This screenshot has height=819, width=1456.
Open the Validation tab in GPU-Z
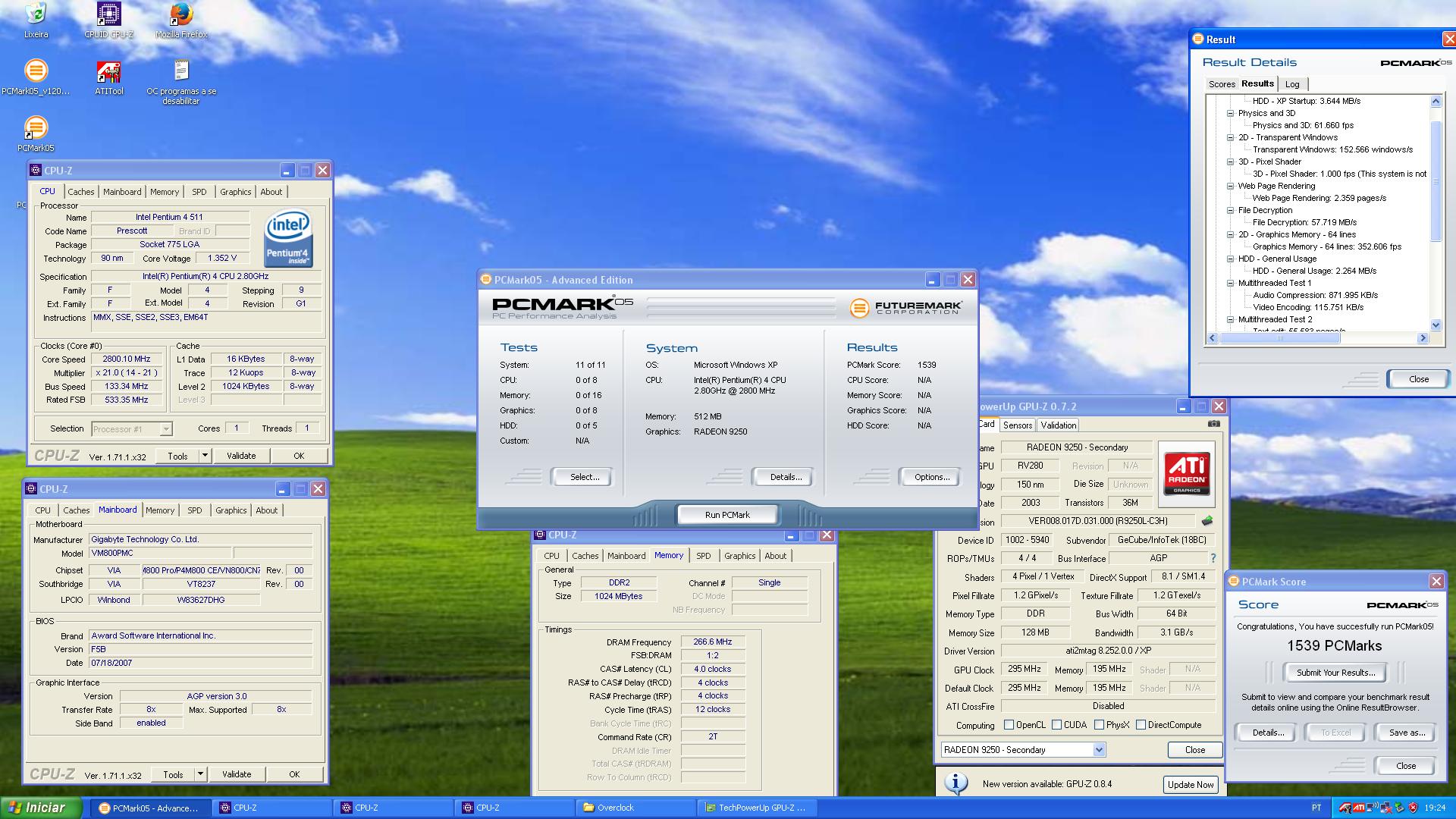click(x=1058, y=425)
